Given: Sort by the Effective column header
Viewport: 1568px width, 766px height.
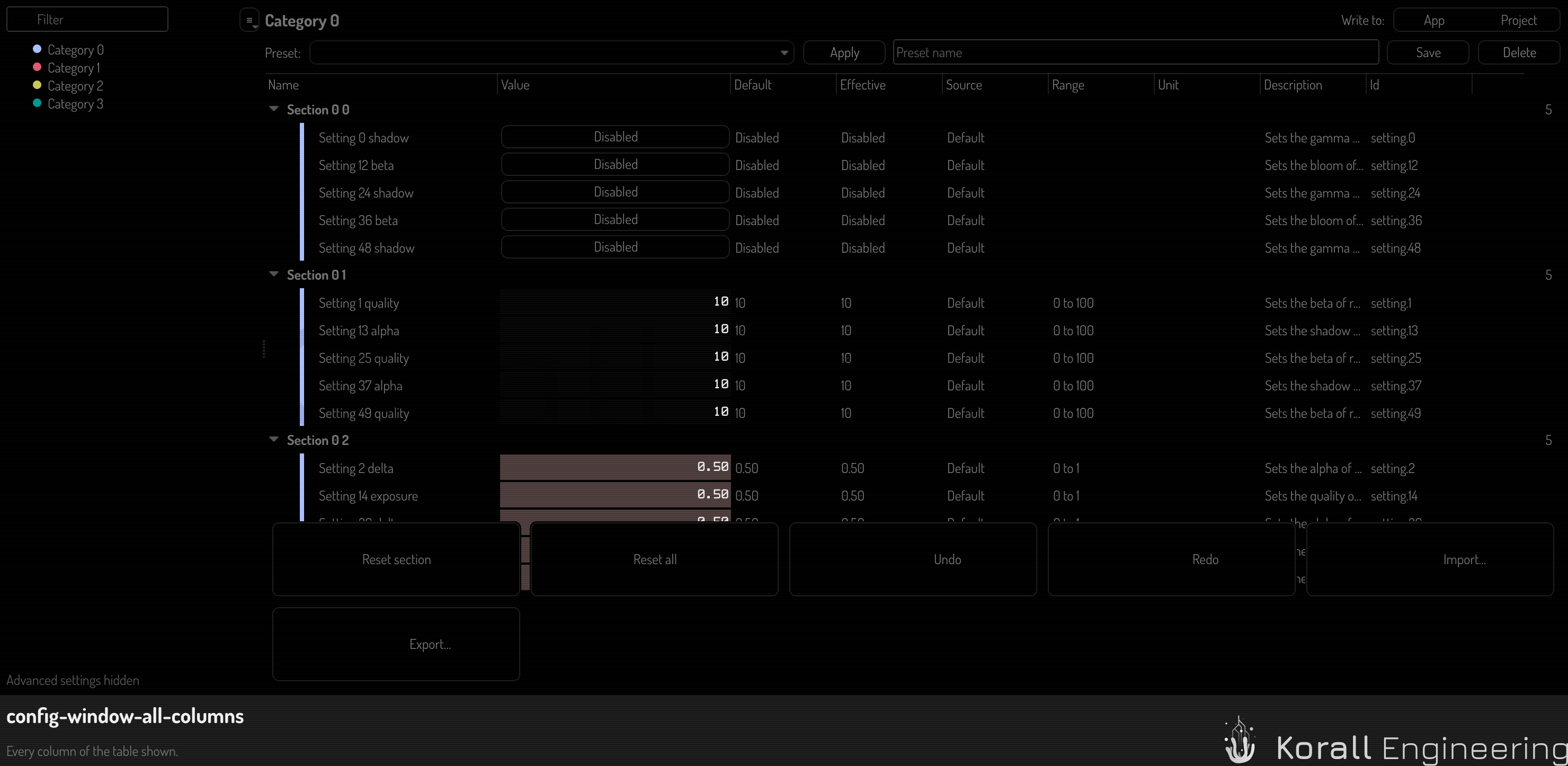Looking at the screenshot, I should (x=862, y=85).
